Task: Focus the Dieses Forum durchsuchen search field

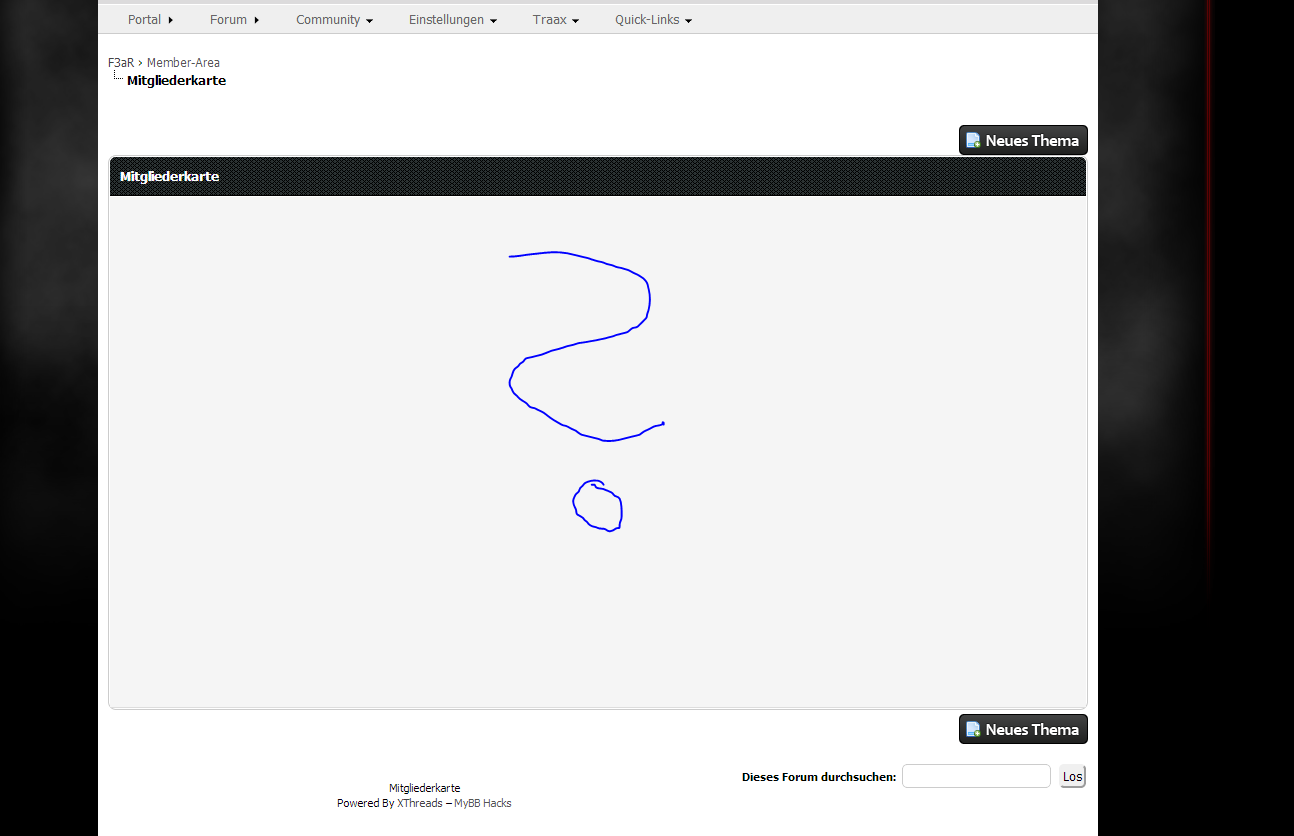Action: click(x=975, y=777)
